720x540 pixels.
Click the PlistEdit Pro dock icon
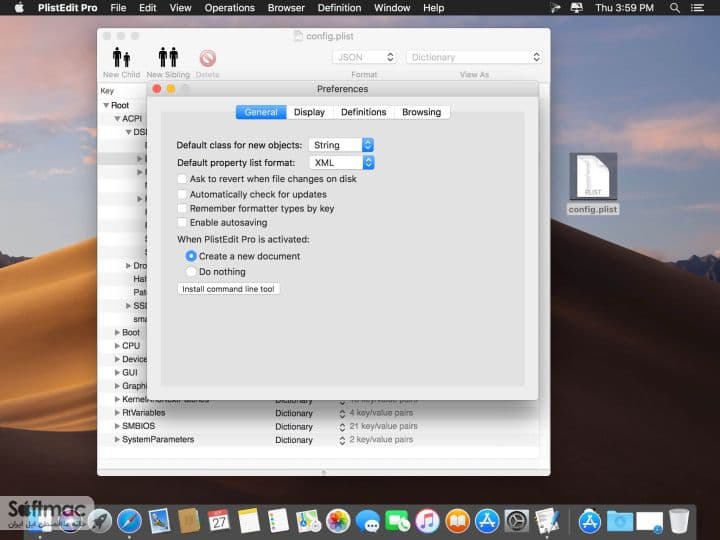(546, 521)
